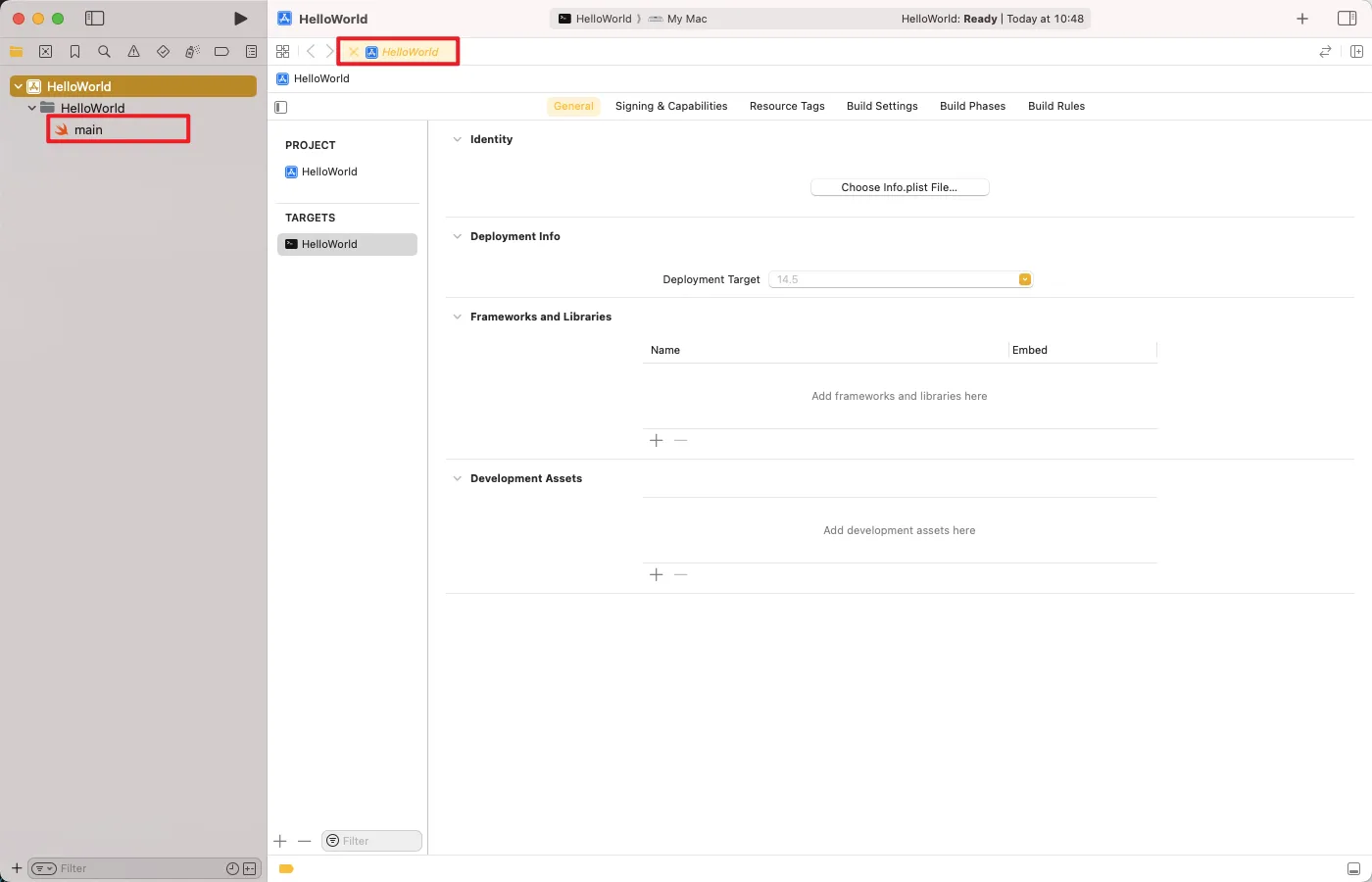The height and width of the screenshot is (882, 1372).
Task: Add a target with bottom plus button
Action: coord(280,841)
